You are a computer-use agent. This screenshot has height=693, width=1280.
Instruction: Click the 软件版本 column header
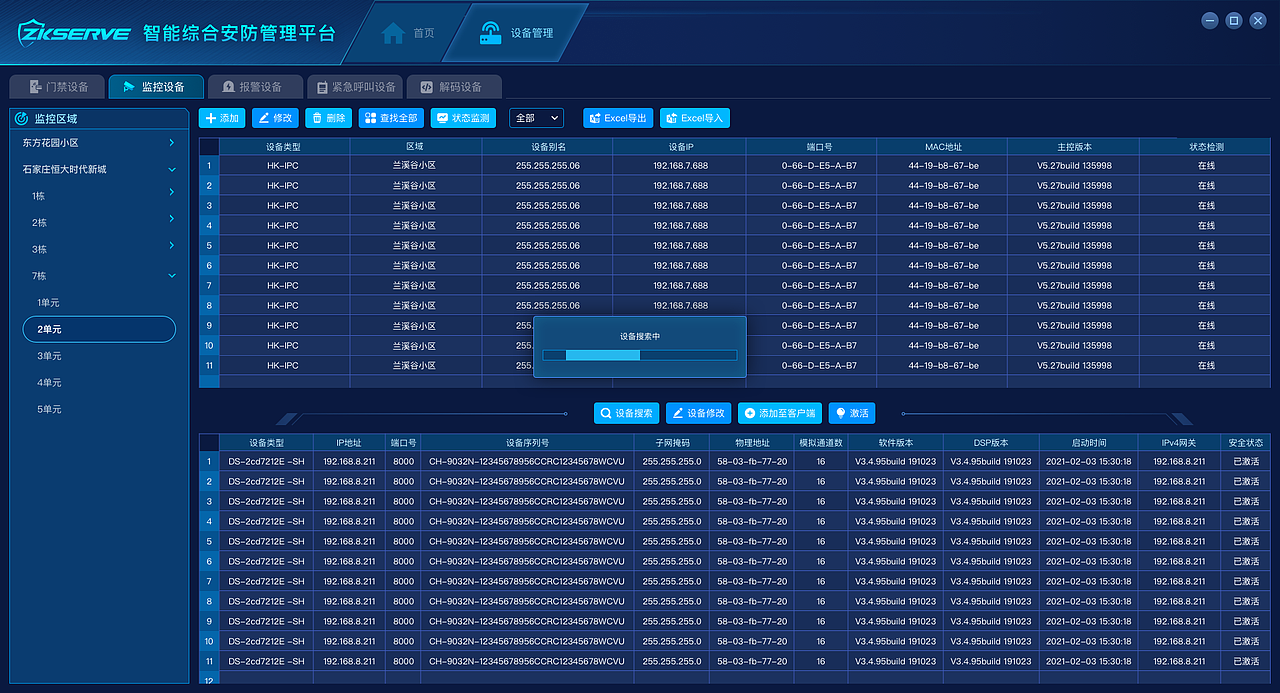coord(895,442)
